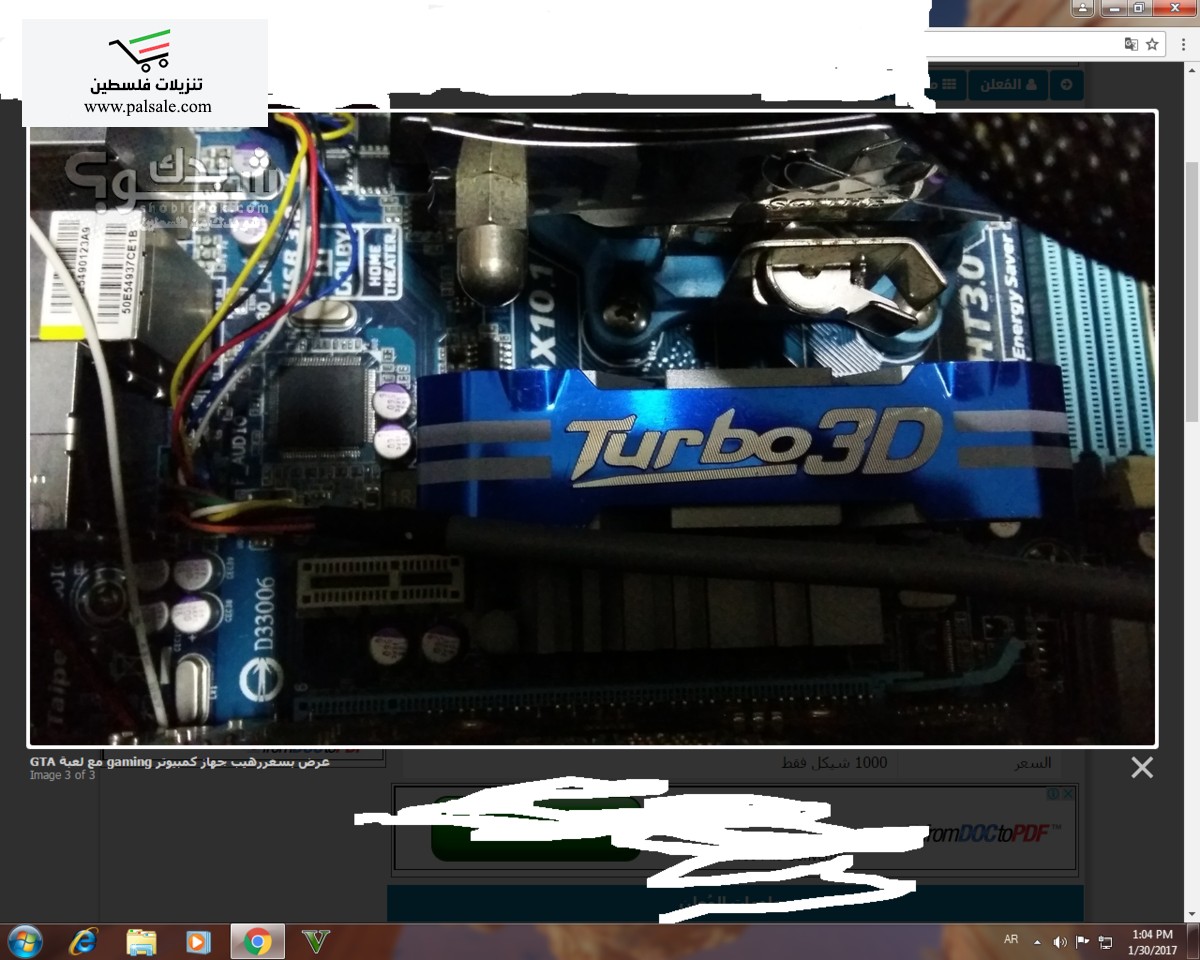The height and width of the screenshot is (960, 1200).
Task: Click the 'Image 3 of 3' counter text
Action: pyautogui.click(x=62, y=775)
